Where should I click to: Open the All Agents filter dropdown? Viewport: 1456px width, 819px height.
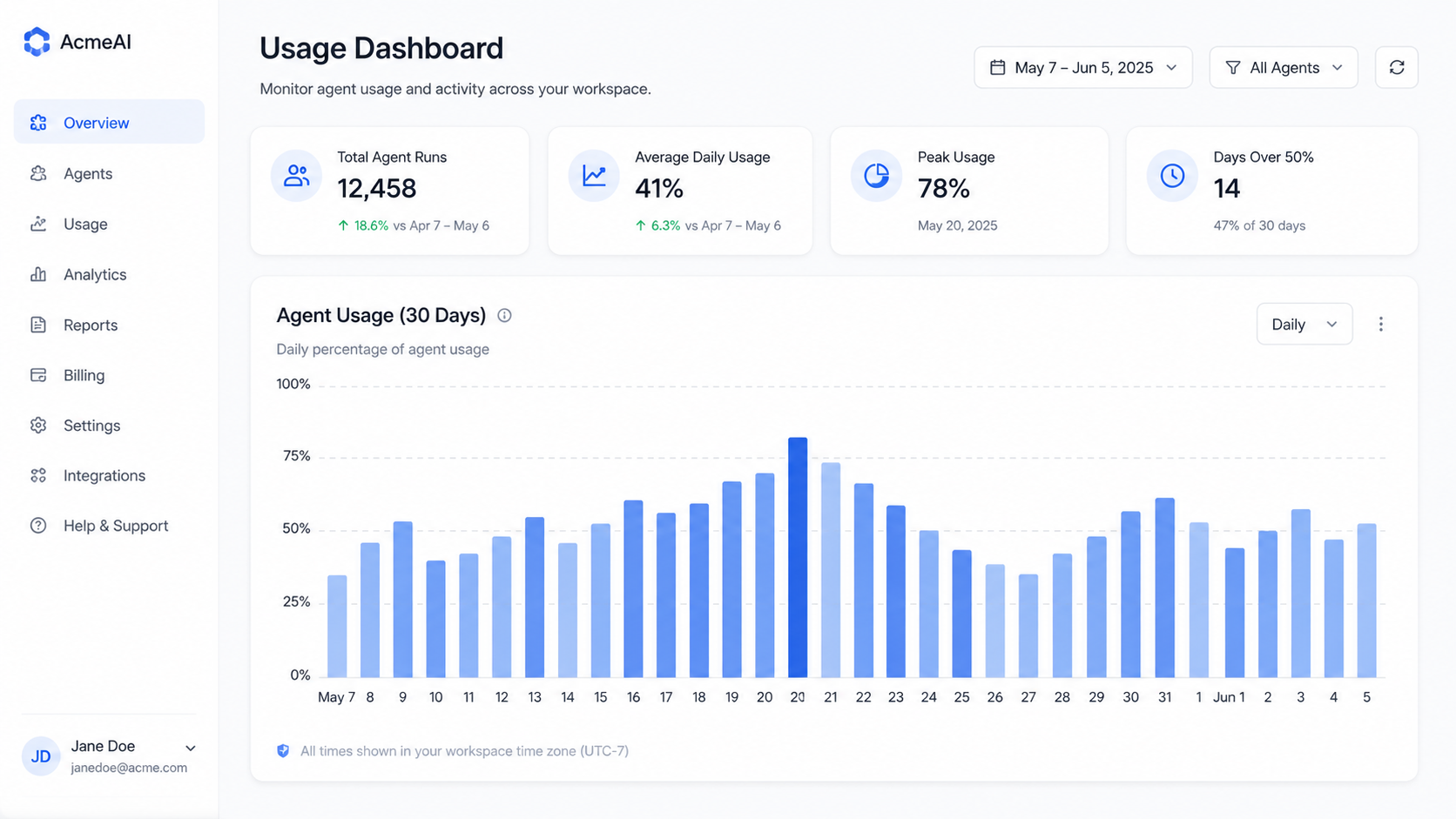1284,67
